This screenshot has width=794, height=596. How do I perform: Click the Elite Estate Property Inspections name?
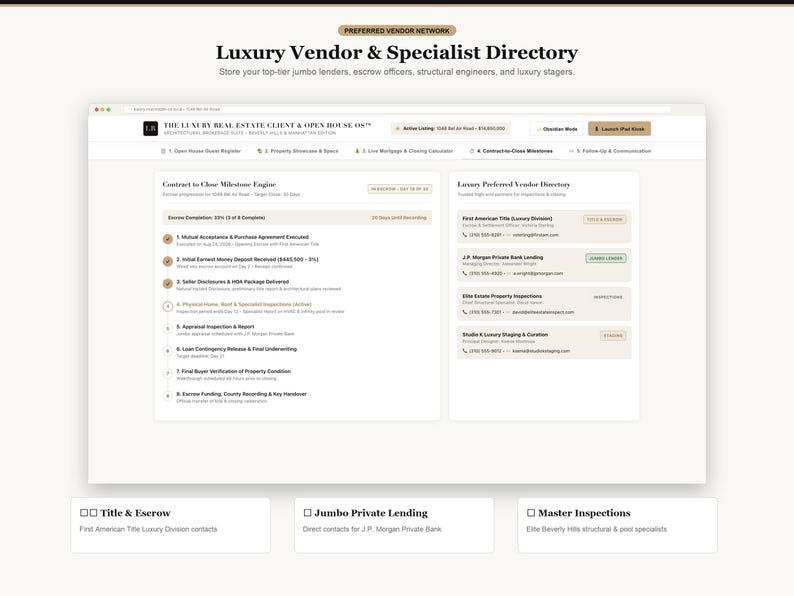point(502,296)
